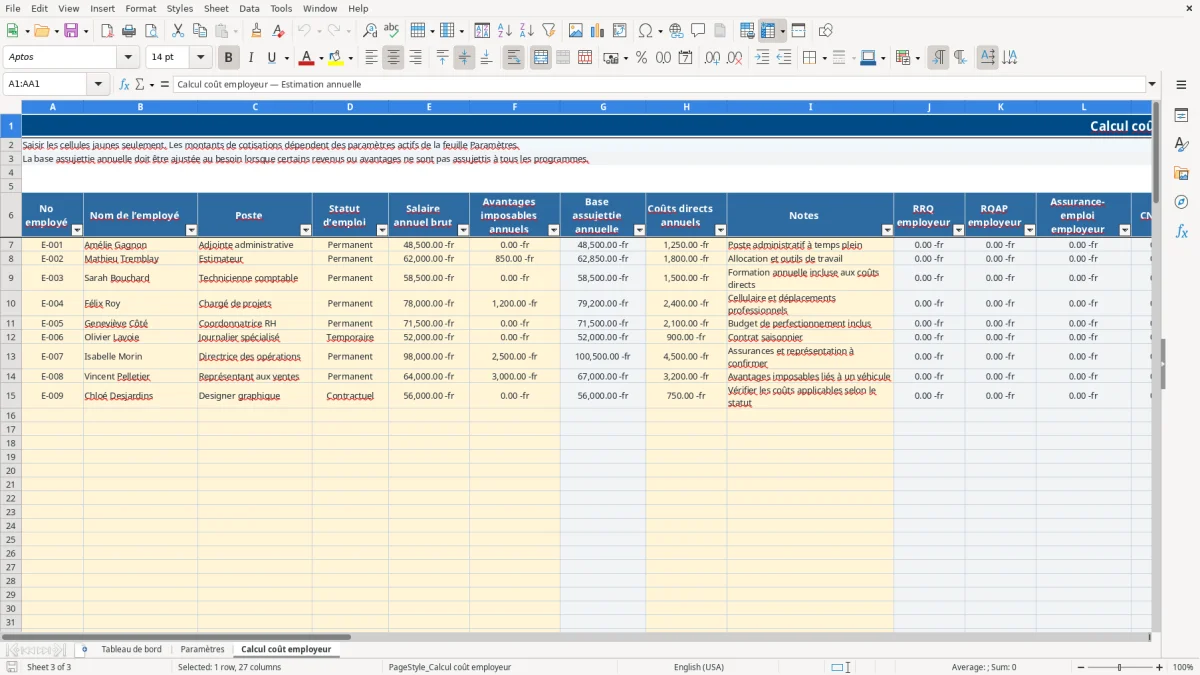Click the Copy icon
This screenshot has width=1200, height=675.
[x=199, y=31]
